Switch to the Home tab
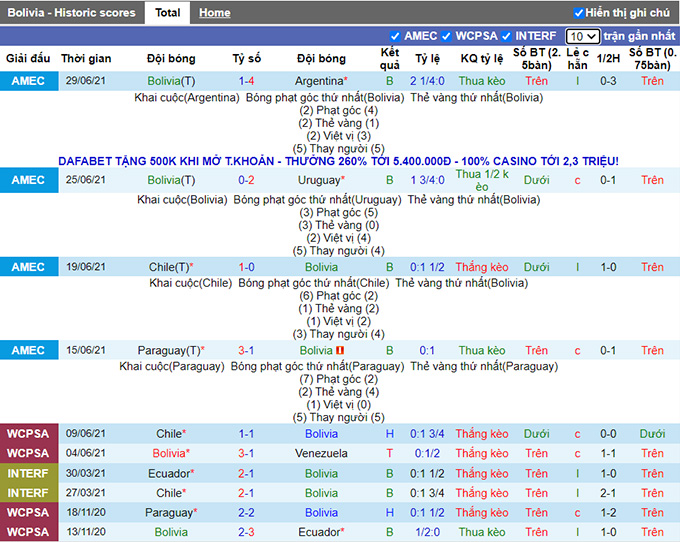This screenshot has width=680, height=542. pos(214,13)
